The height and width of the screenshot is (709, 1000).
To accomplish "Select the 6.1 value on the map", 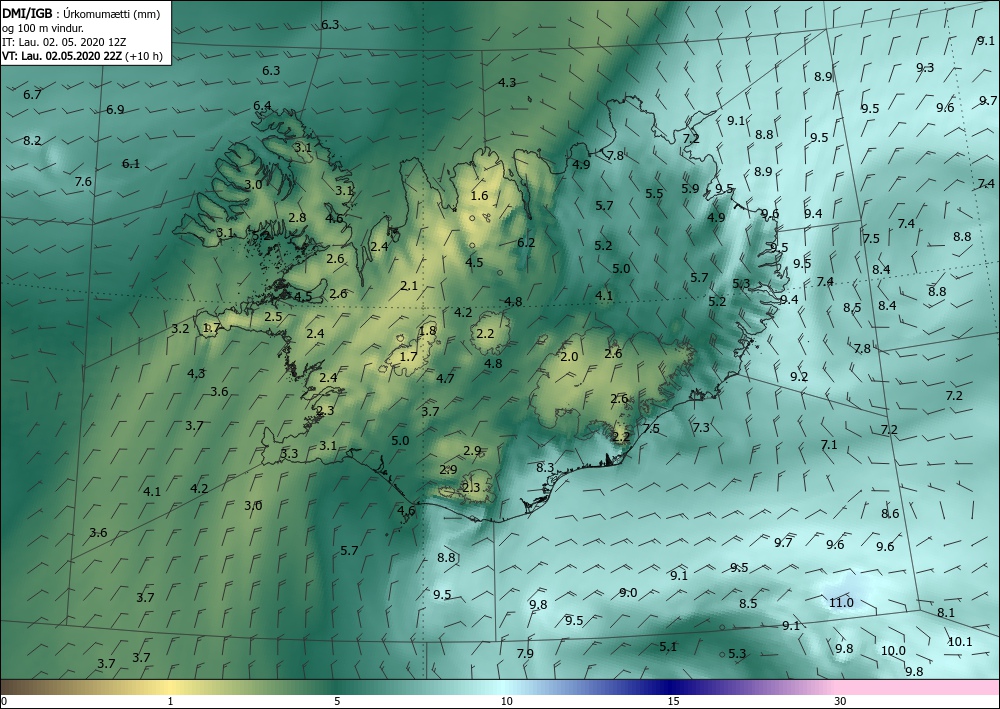I will click(131, 164).
